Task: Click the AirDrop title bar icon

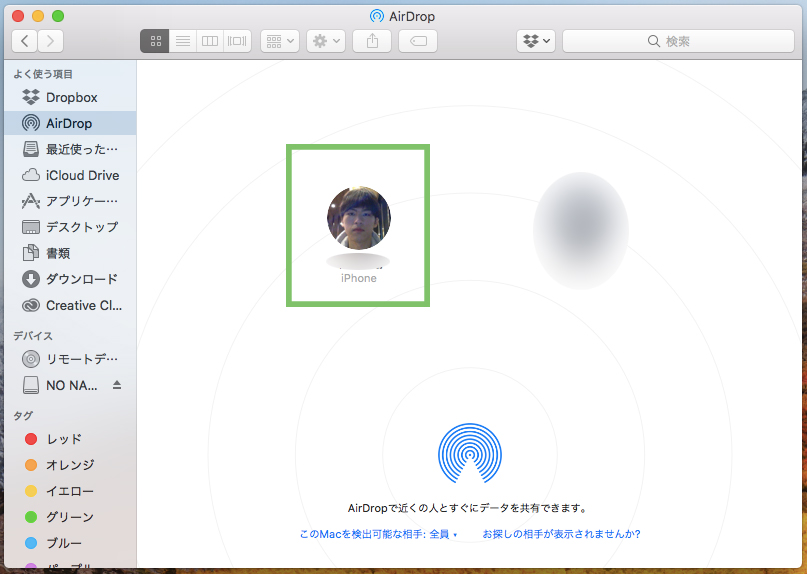Action: (377, 16)
